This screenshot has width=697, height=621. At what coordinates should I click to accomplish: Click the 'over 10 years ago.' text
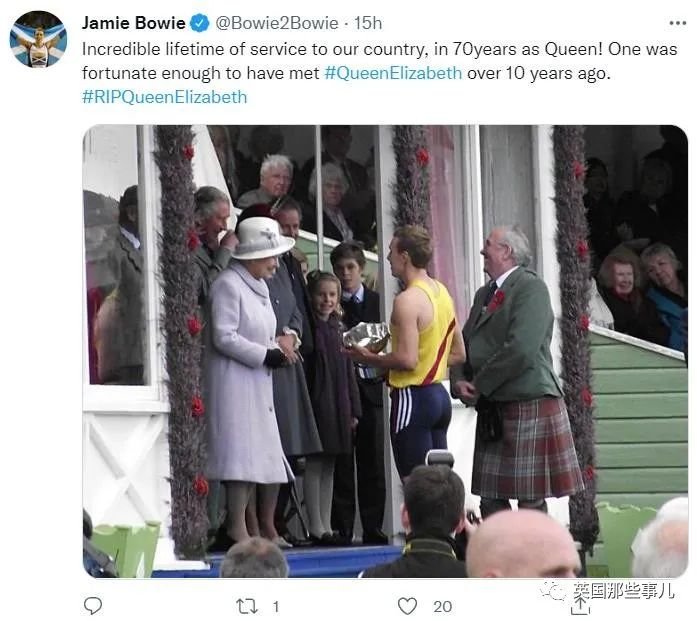pyautogui.click(x=538, y=73)
